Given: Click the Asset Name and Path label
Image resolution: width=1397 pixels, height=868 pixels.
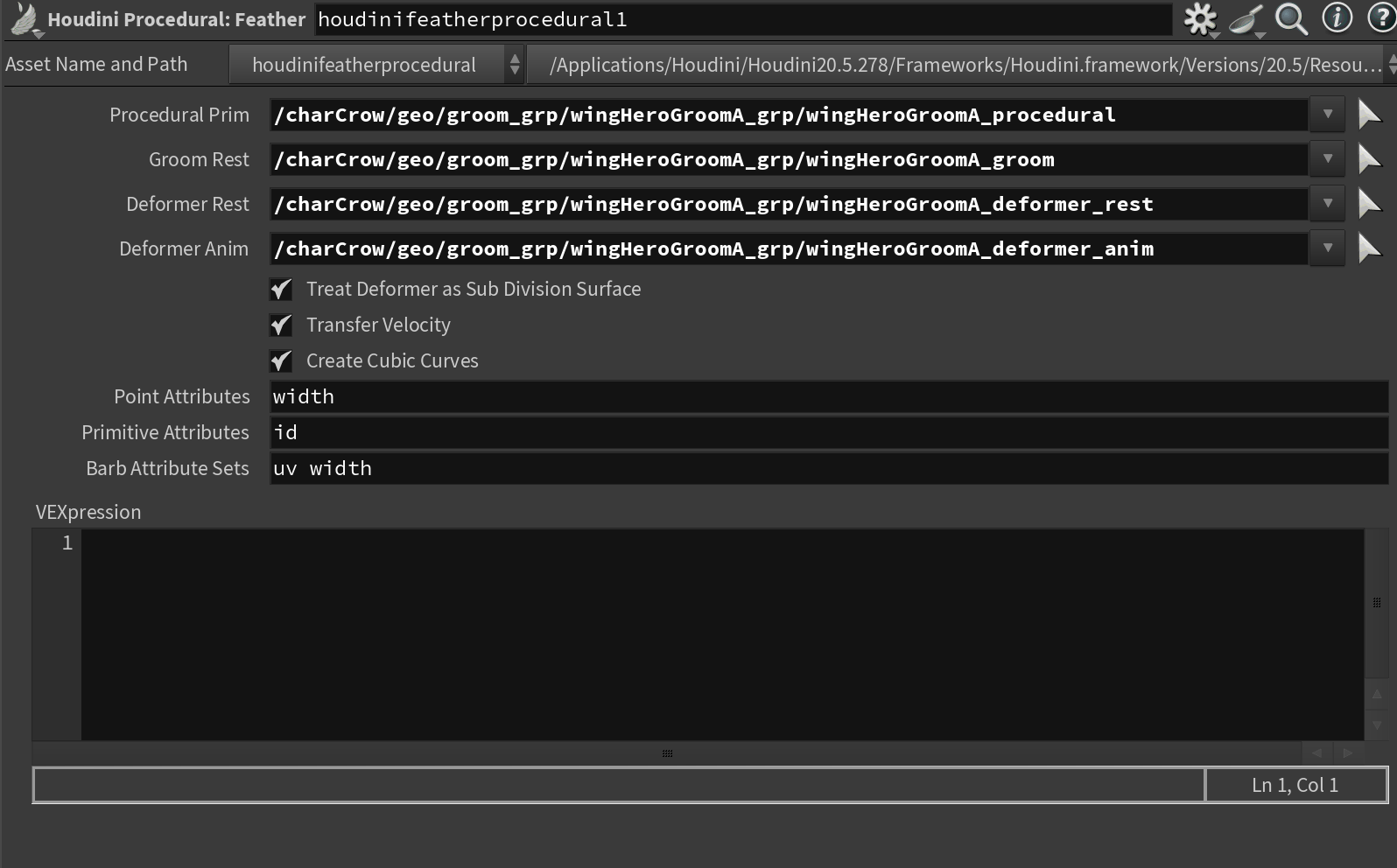Looking at the screenshot, I should pos(96,64).
